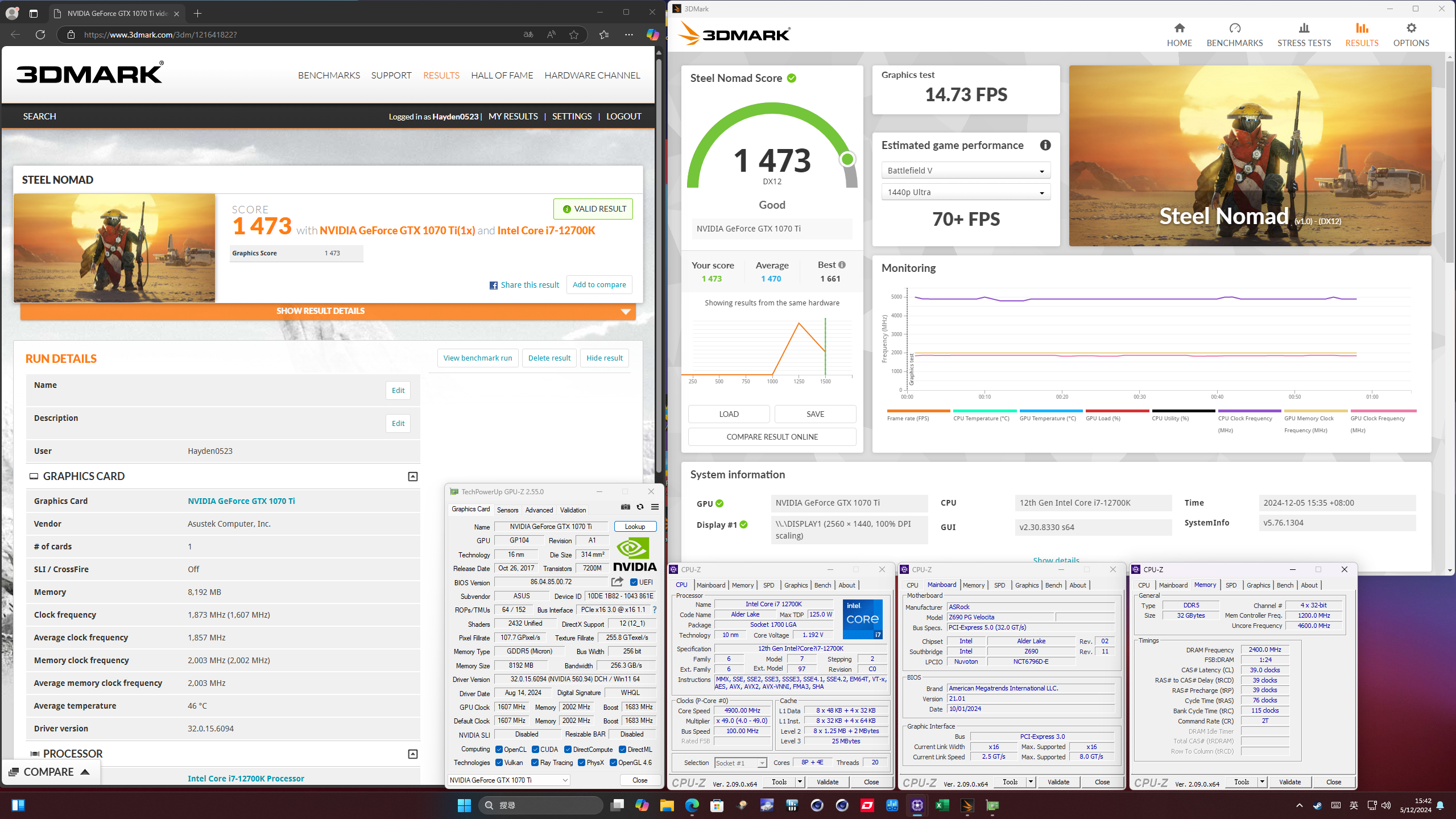Click the GPU-Z BIOS export share icon
Image resolution: width=1456 pixels, height=819 pixels.
click(617, 582)
